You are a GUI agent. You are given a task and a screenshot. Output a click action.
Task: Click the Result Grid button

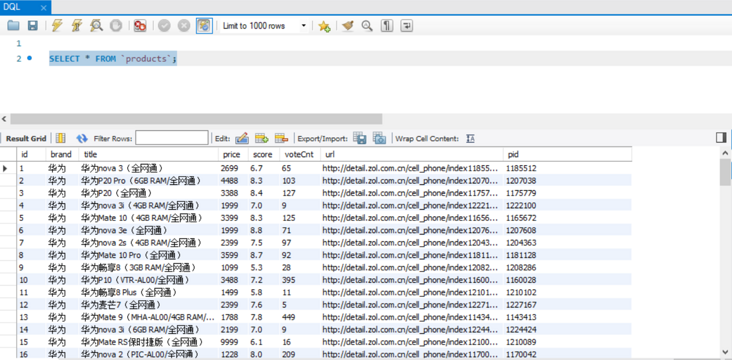(x=26, y=139)
